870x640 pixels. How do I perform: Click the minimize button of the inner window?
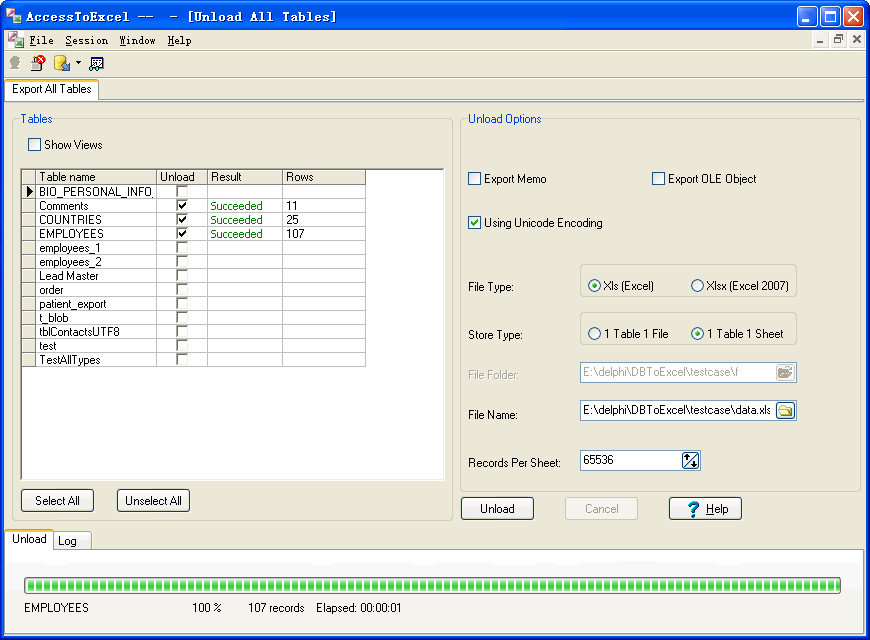[820, 40]
